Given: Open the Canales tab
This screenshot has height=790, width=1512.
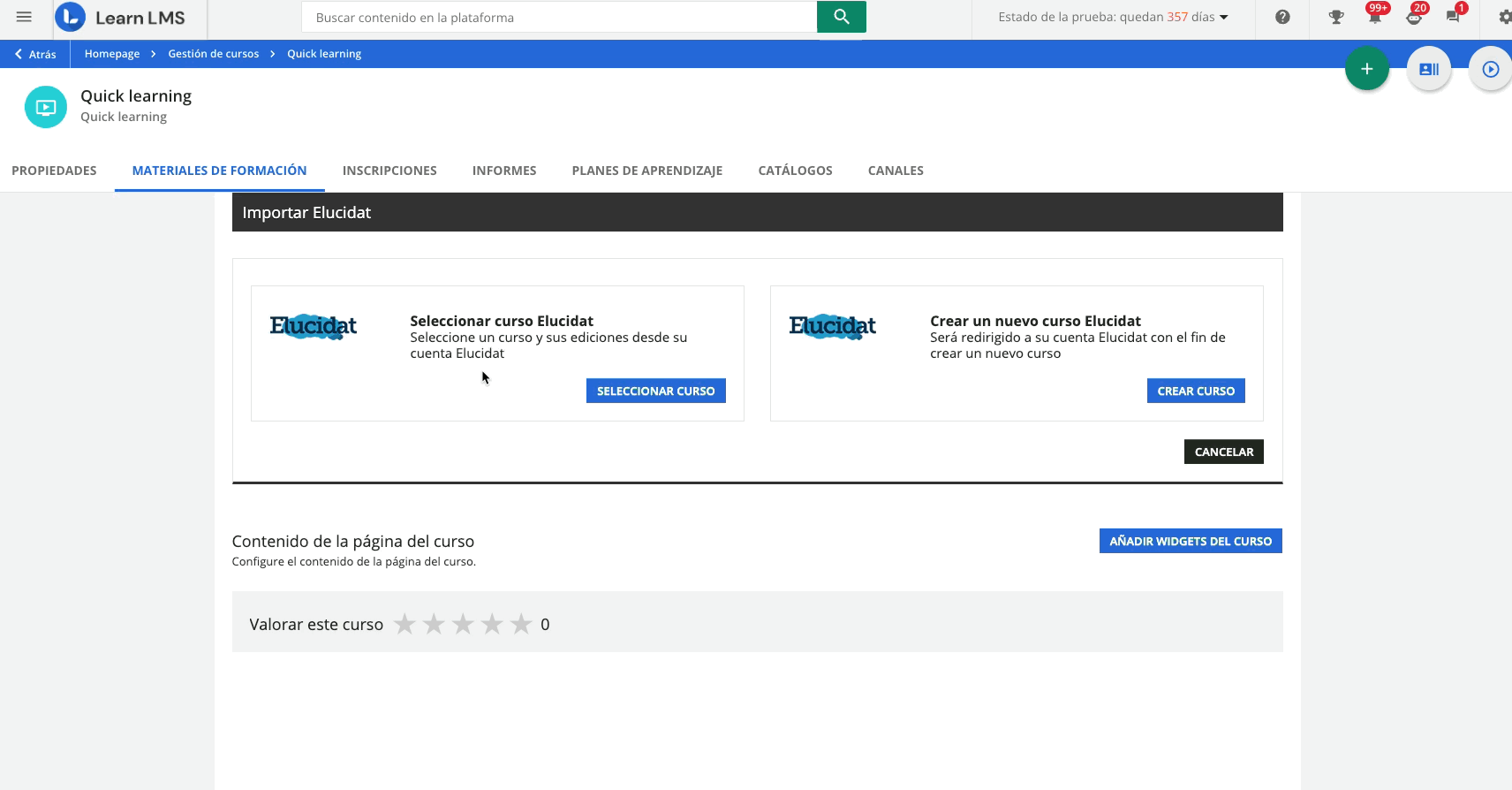Looking at the screenshot, I should pos(896,171).
